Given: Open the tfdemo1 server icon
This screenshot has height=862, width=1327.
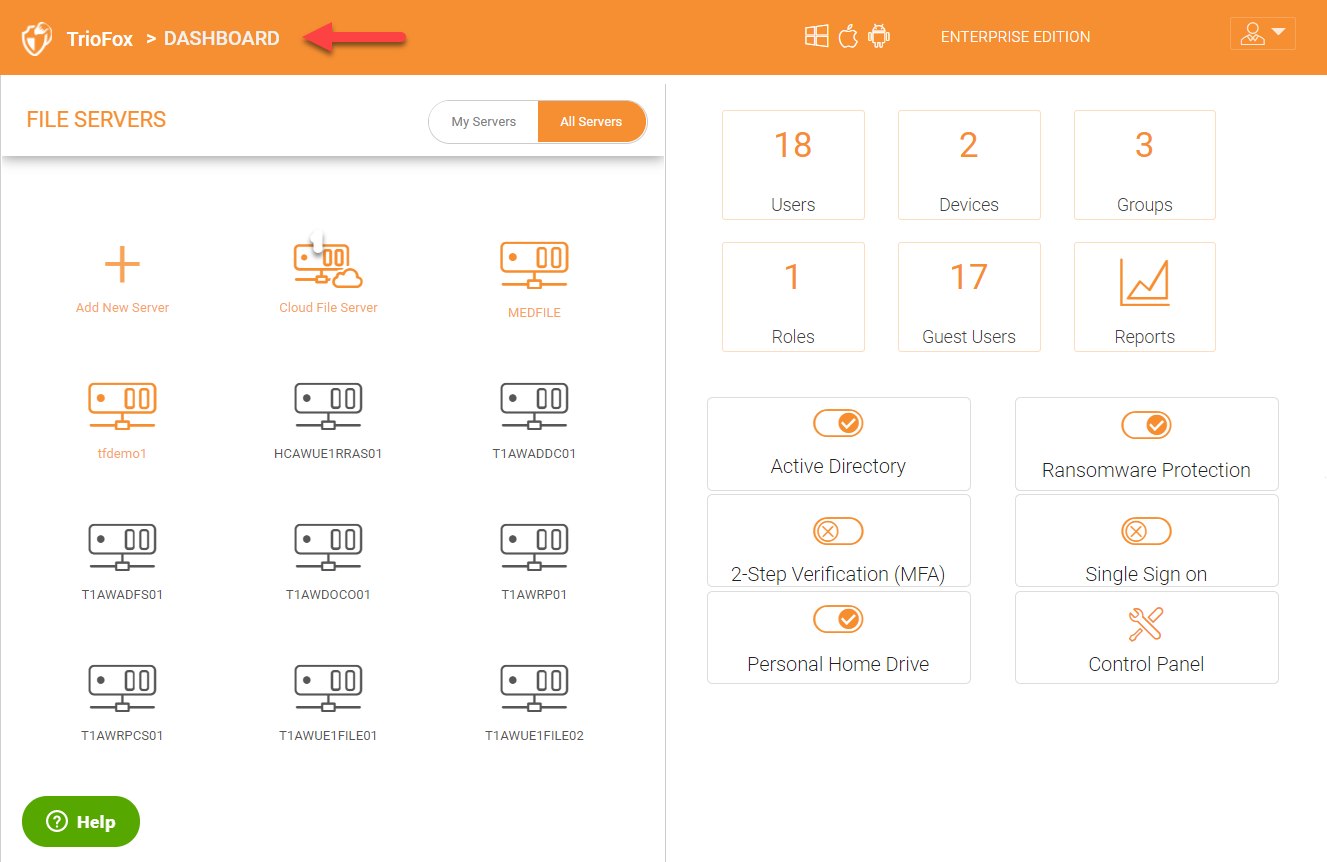Looking at the screenshot, I should pyautogui.click(x=122, y=406).
